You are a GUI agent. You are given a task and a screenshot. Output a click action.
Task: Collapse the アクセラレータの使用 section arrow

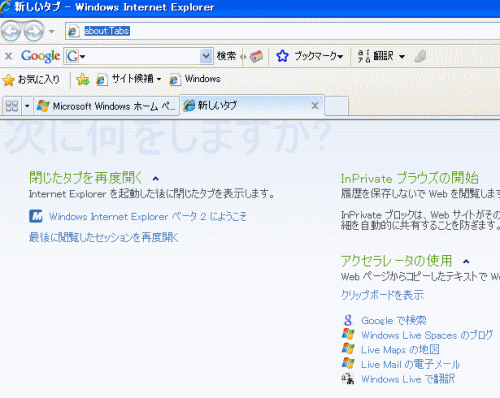(x=466, y=261)
